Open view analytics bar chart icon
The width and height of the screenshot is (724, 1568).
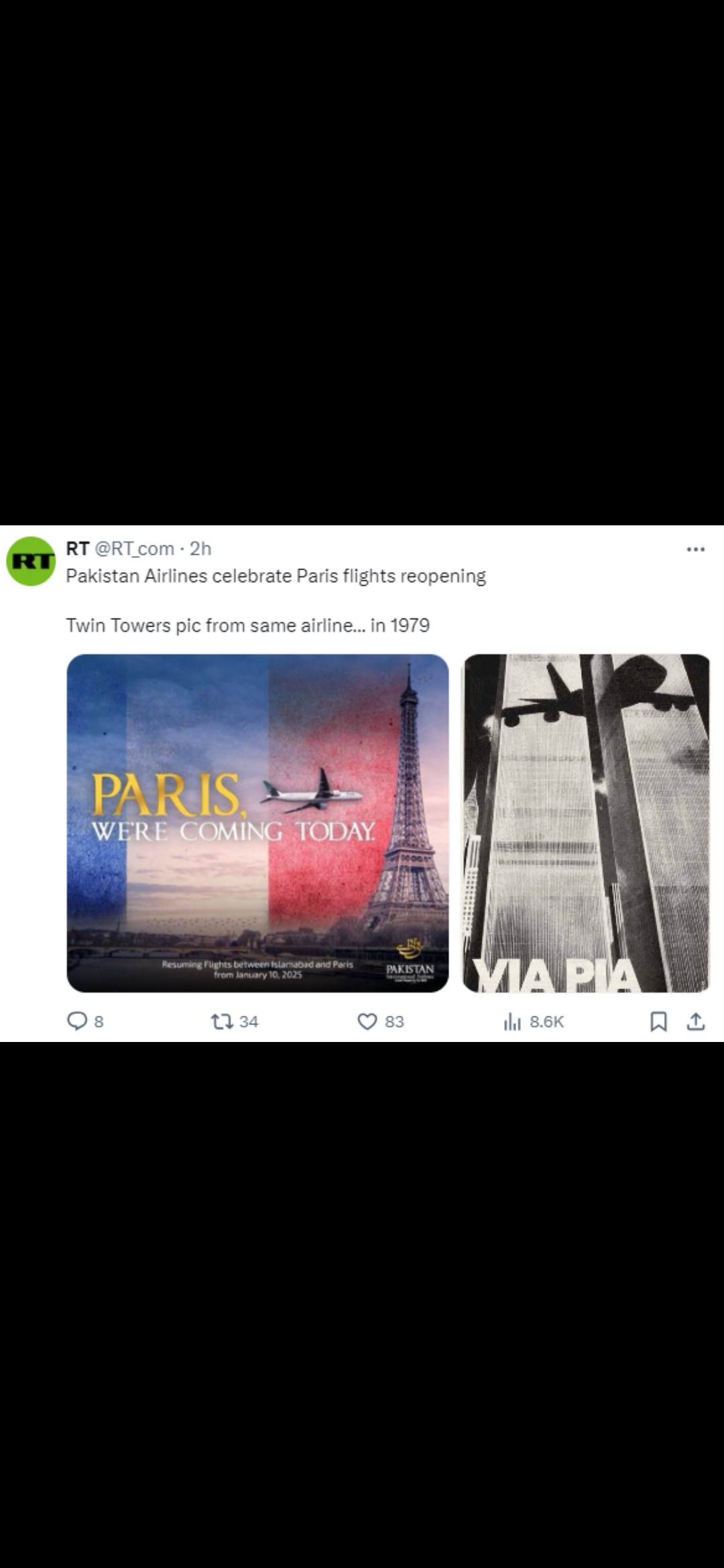[512, 1021]
